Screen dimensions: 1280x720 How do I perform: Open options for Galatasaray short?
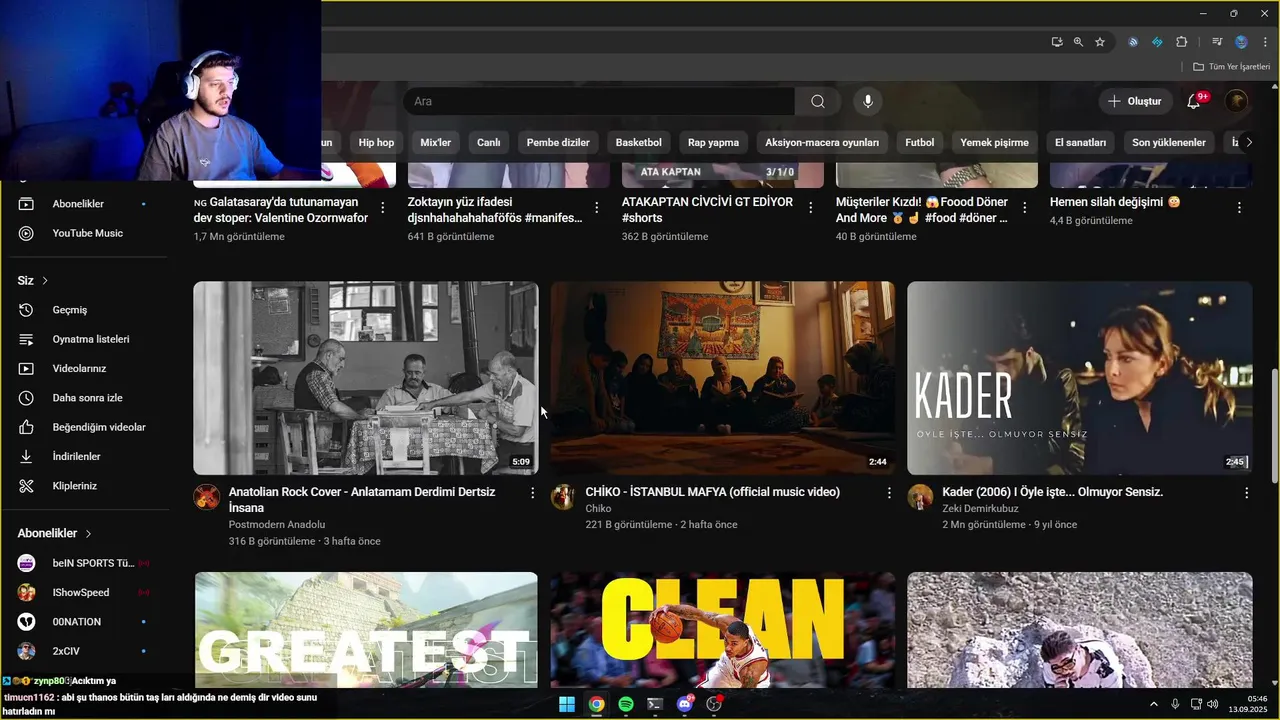383,208
